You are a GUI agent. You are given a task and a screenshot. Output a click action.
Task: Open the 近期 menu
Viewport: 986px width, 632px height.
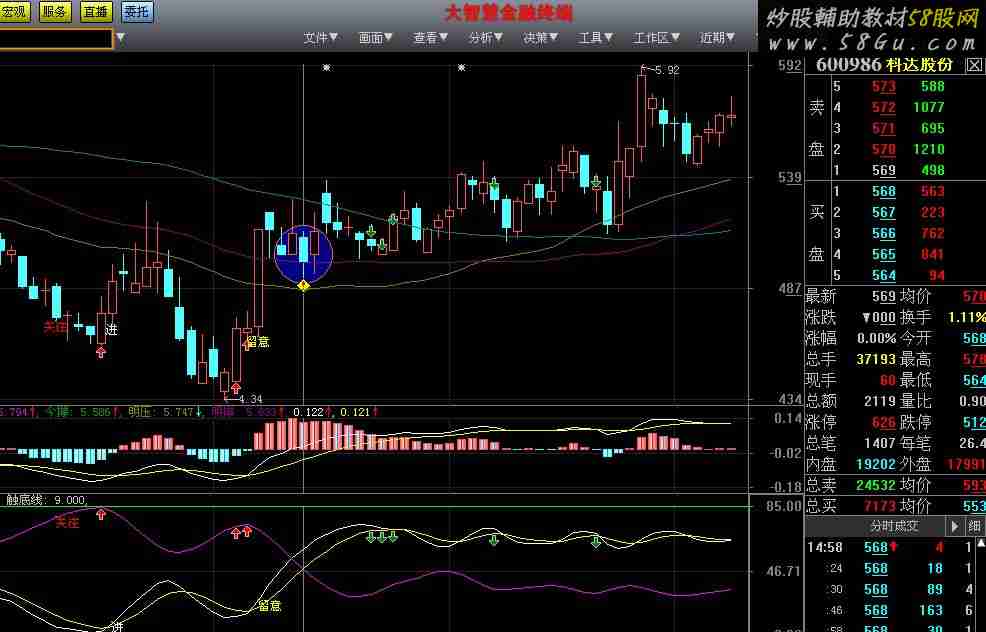coord(717,38)
